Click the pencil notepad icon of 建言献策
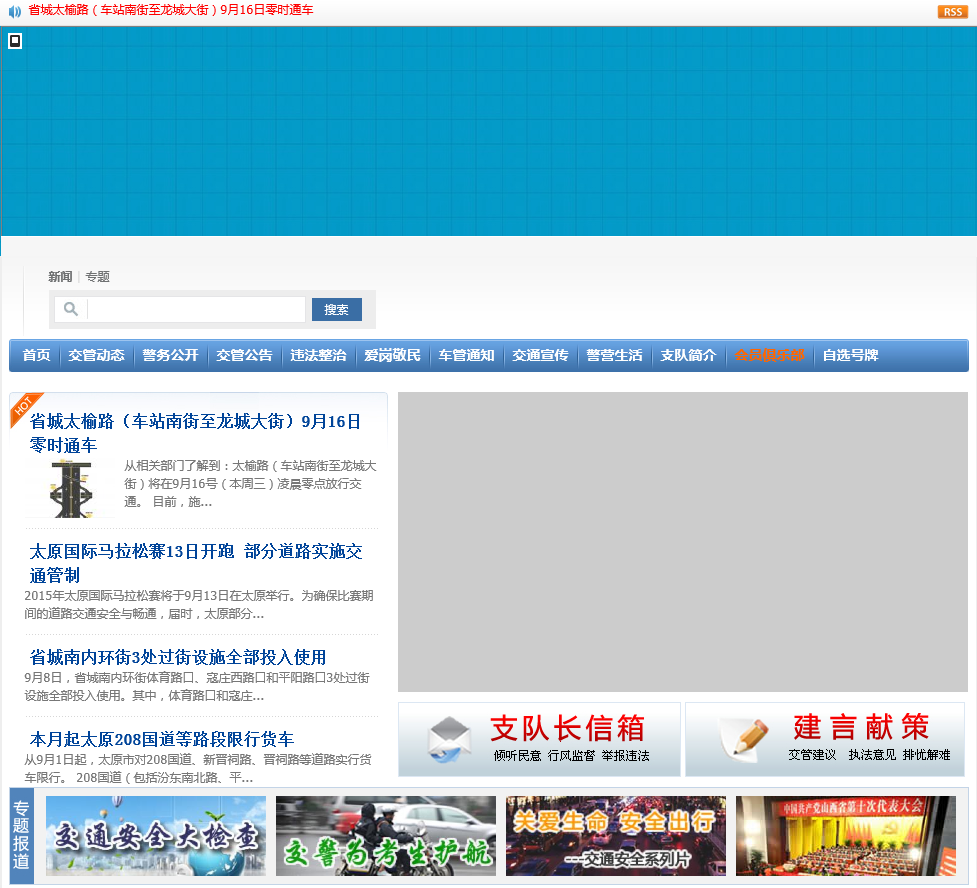 click(x=745, y=739)
